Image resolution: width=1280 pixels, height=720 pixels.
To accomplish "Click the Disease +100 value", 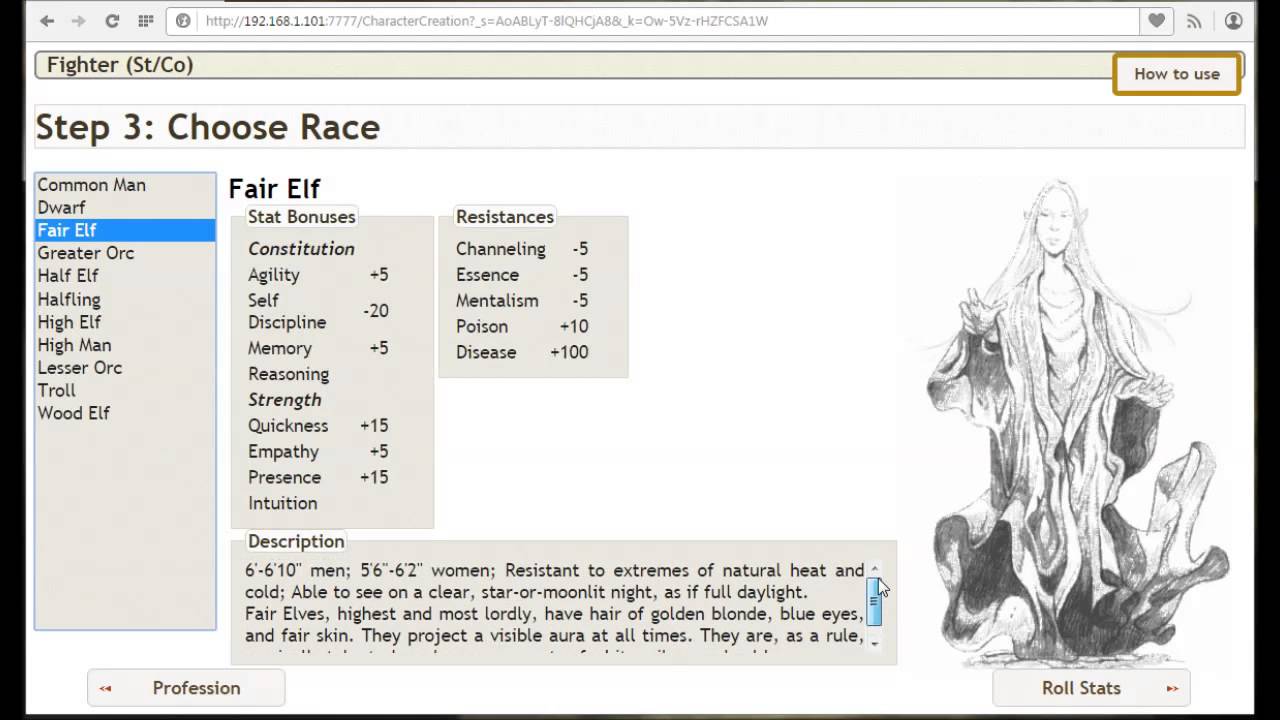I will point(569,353).
